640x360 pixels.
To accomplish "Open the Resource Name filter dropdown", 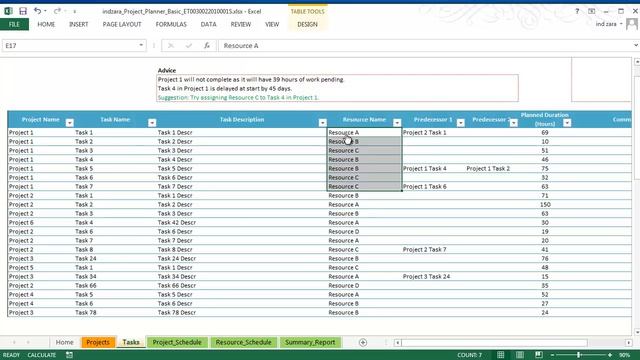I will coord(397,122).
